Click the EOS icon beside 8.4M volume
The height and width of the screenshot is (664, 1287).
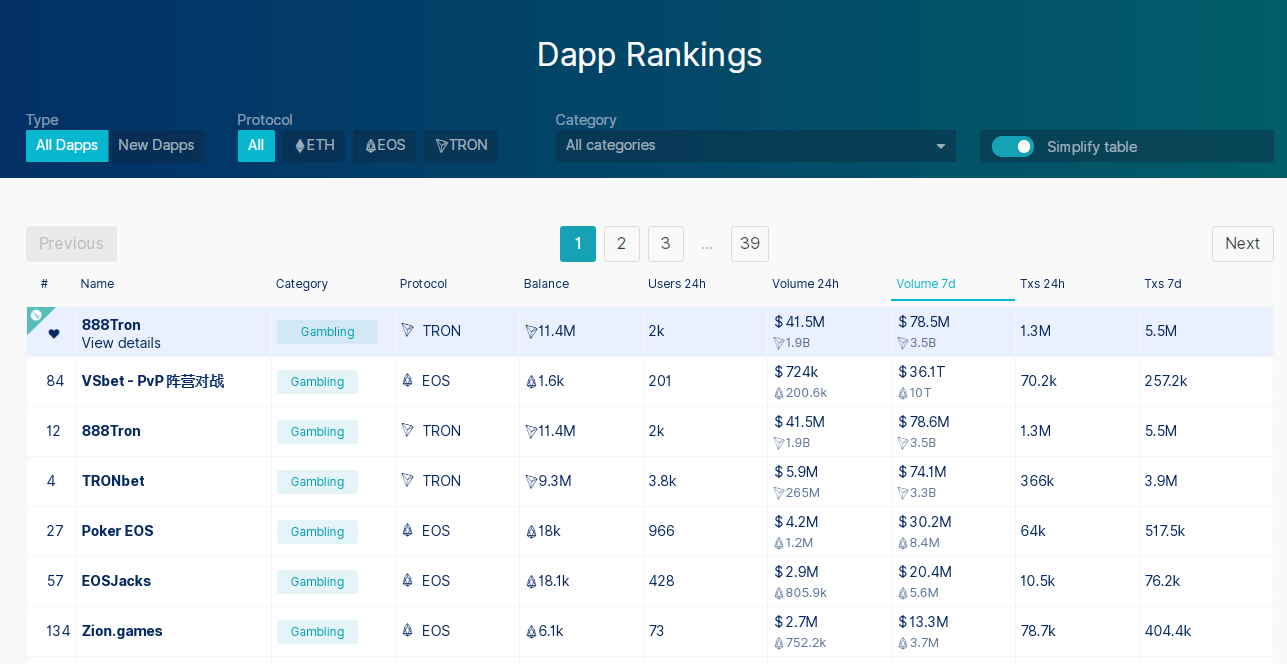pyautogui.click(x=903, y=543)
